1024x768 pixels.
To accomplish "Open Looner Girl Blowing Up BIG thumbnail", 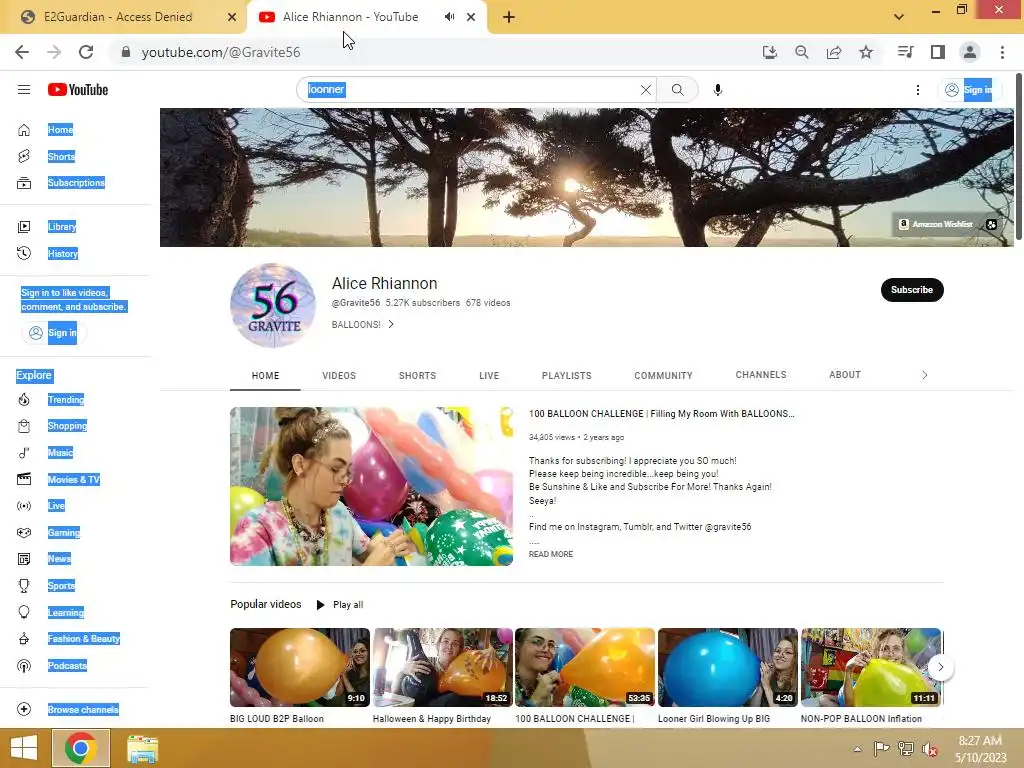I will (x=728, y=667).
